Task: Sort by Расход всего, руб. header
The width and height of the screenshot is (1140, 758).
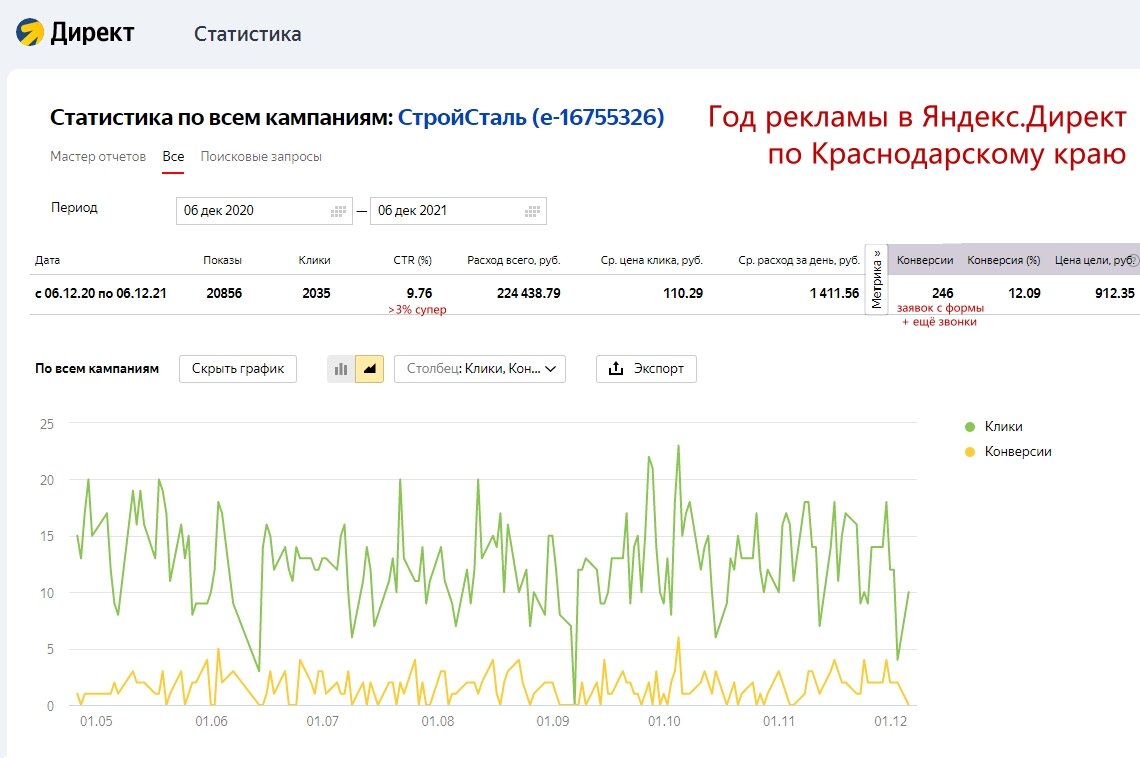Action: 513,260
